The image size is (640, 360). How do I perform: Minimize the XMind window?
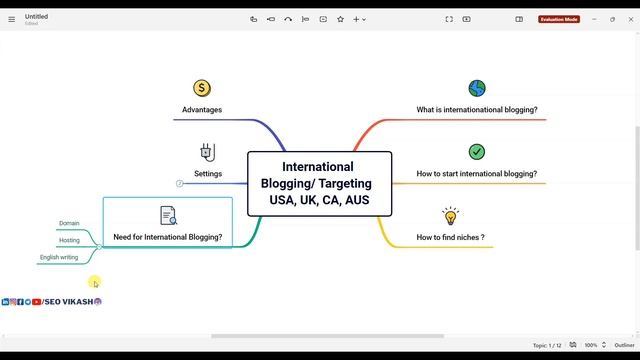594,19
